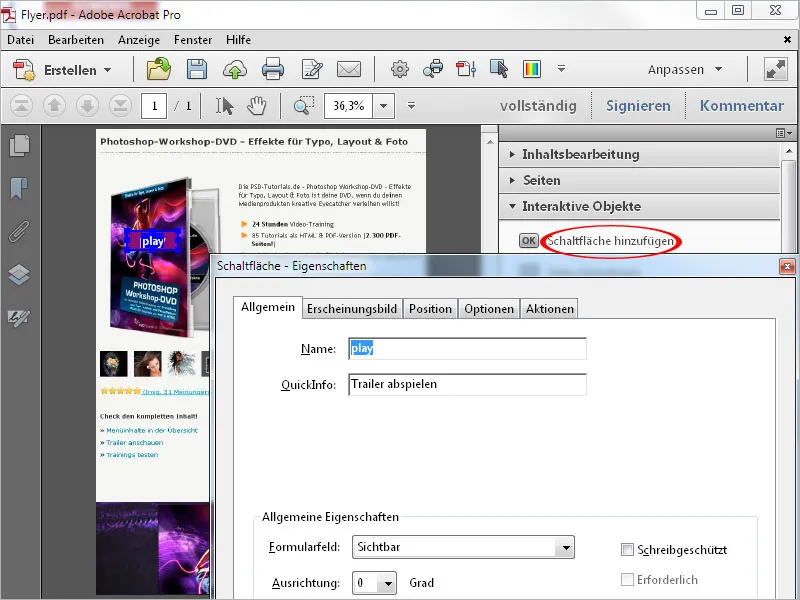
Task: Click the zoom percentage field
Action: pos(349,106)
